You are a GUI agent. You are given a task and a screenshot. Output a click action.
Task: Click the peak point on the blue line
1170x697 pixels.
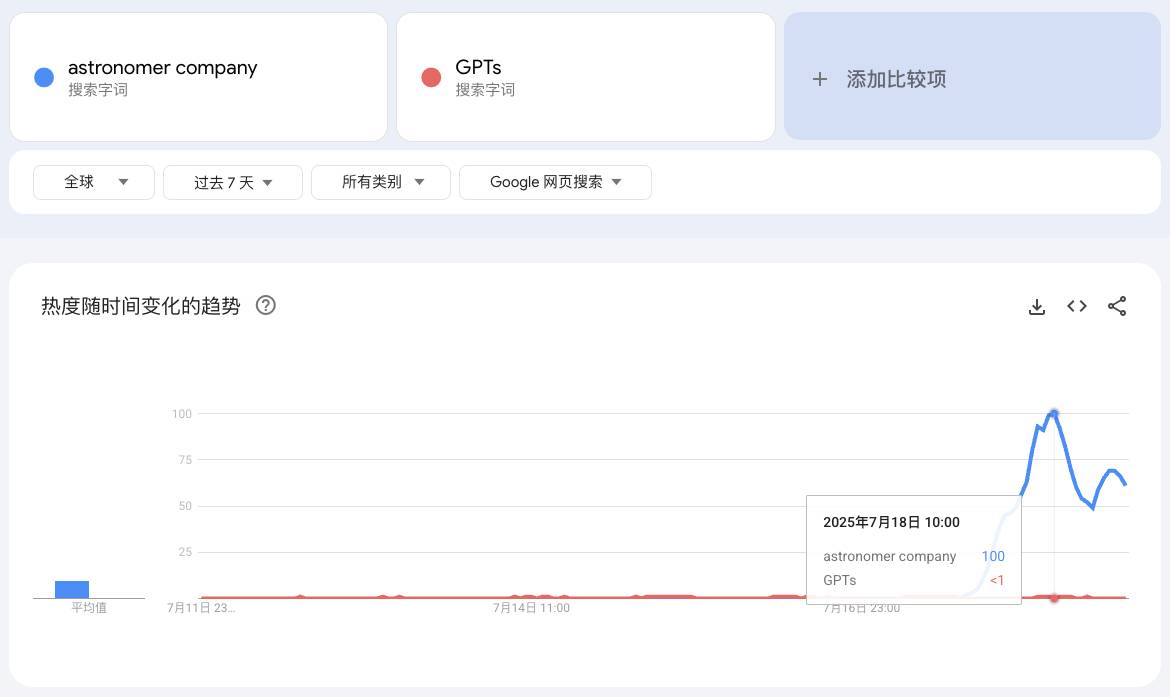pyautogui.click(x=1054, y=413)
